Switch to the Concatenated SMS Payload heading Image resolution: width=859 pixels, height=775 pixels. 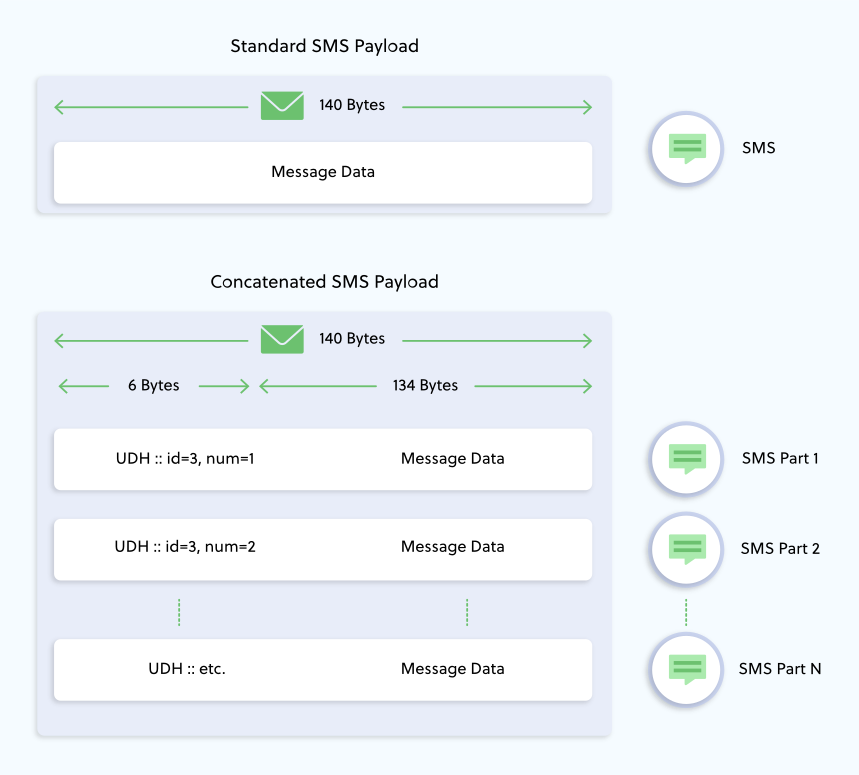323,281
